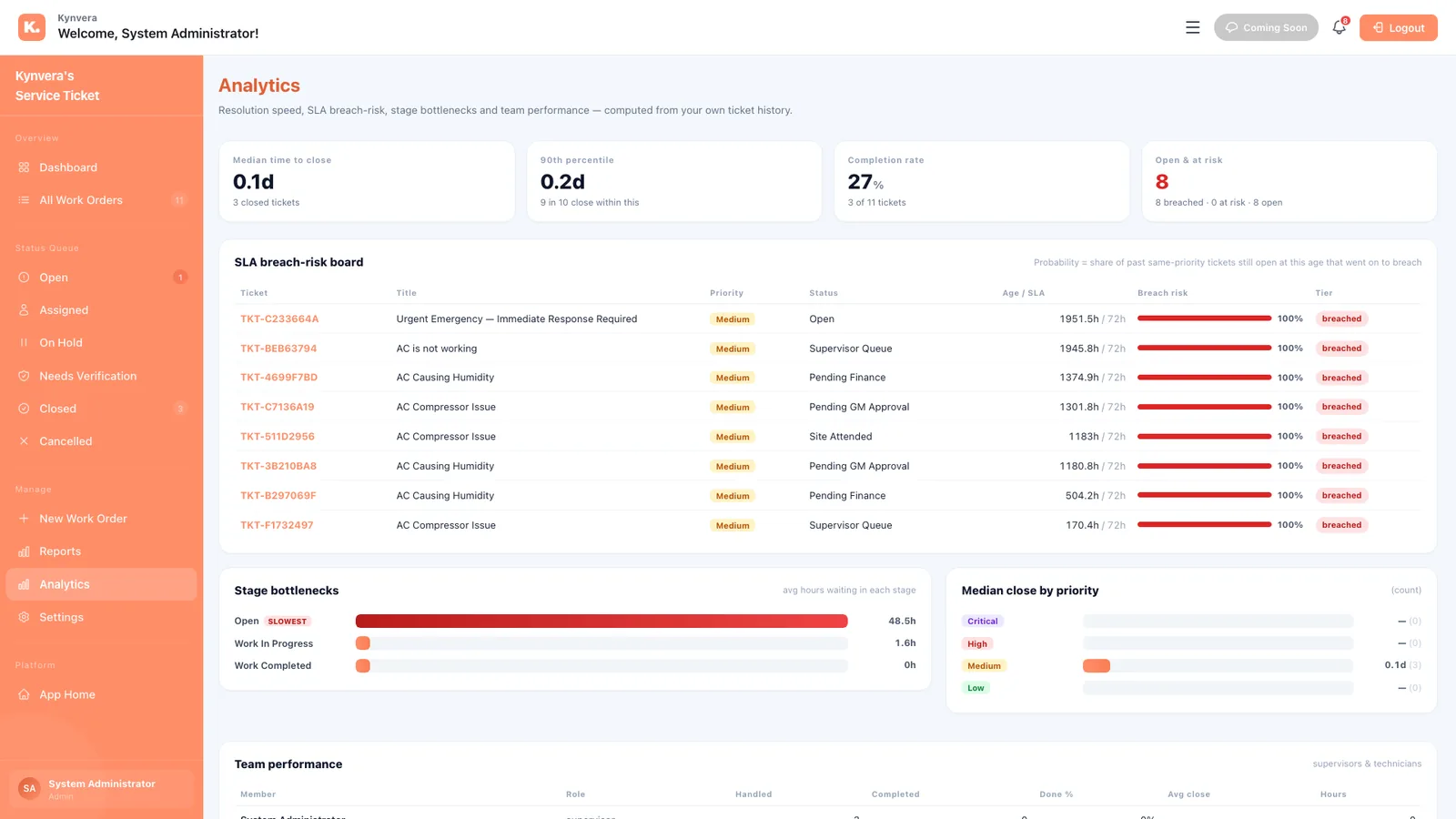This screenshot has width=1456, height=819.
Task: Open notifications bell icon
Action: (x=1339, y=27)
